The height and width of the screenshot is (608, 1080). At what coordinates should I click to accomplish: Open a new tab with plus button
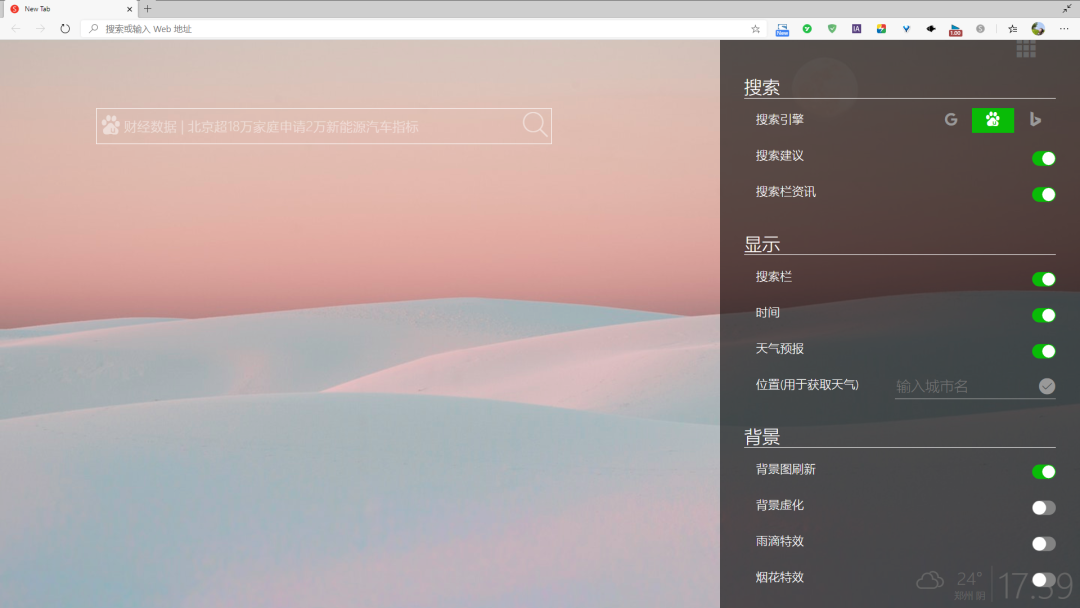[x=147, y=9]
